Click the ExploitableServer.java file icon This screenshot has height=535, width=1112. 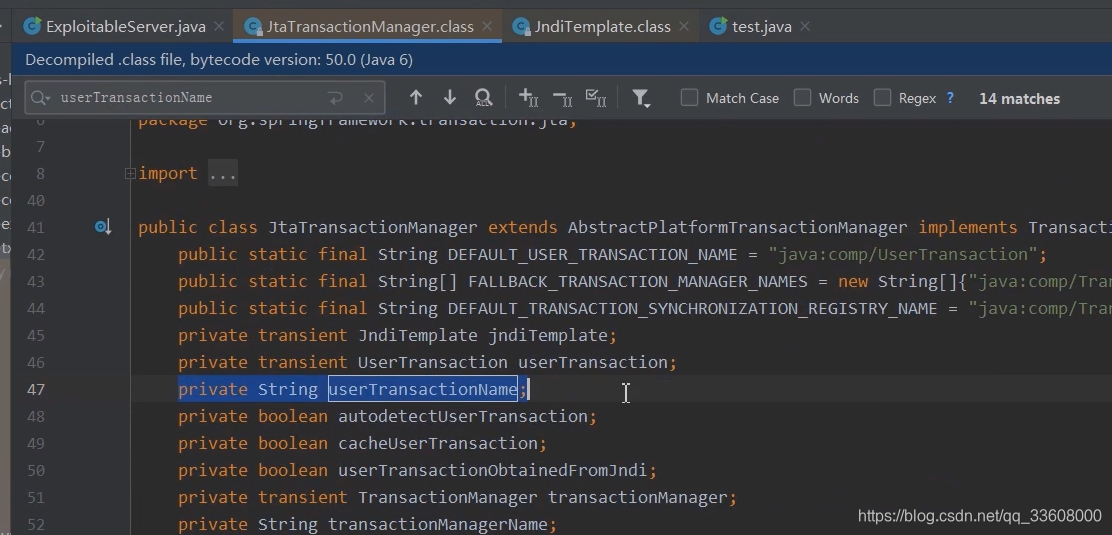32,27
